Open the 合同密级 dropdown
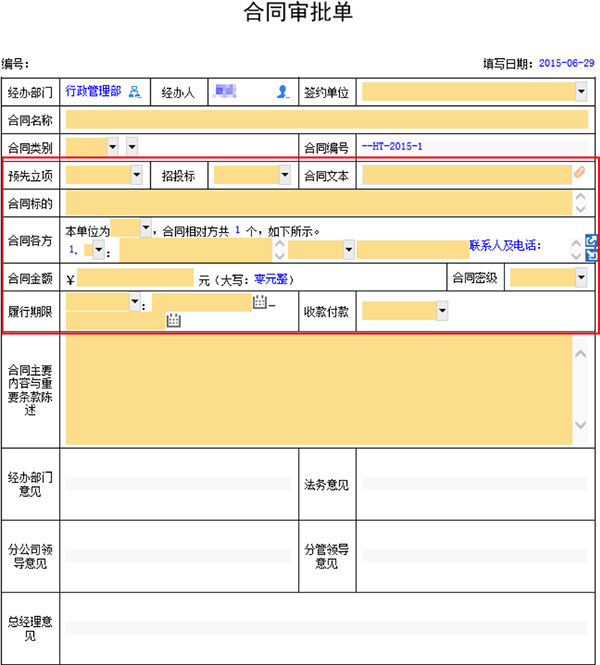 581,278
